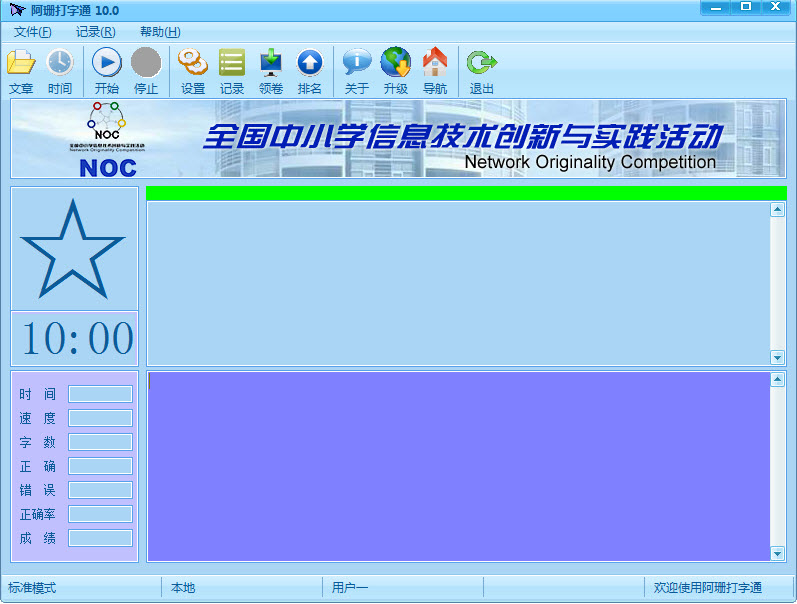
Task: Click the 时间 value field
Action: [101, 394]
